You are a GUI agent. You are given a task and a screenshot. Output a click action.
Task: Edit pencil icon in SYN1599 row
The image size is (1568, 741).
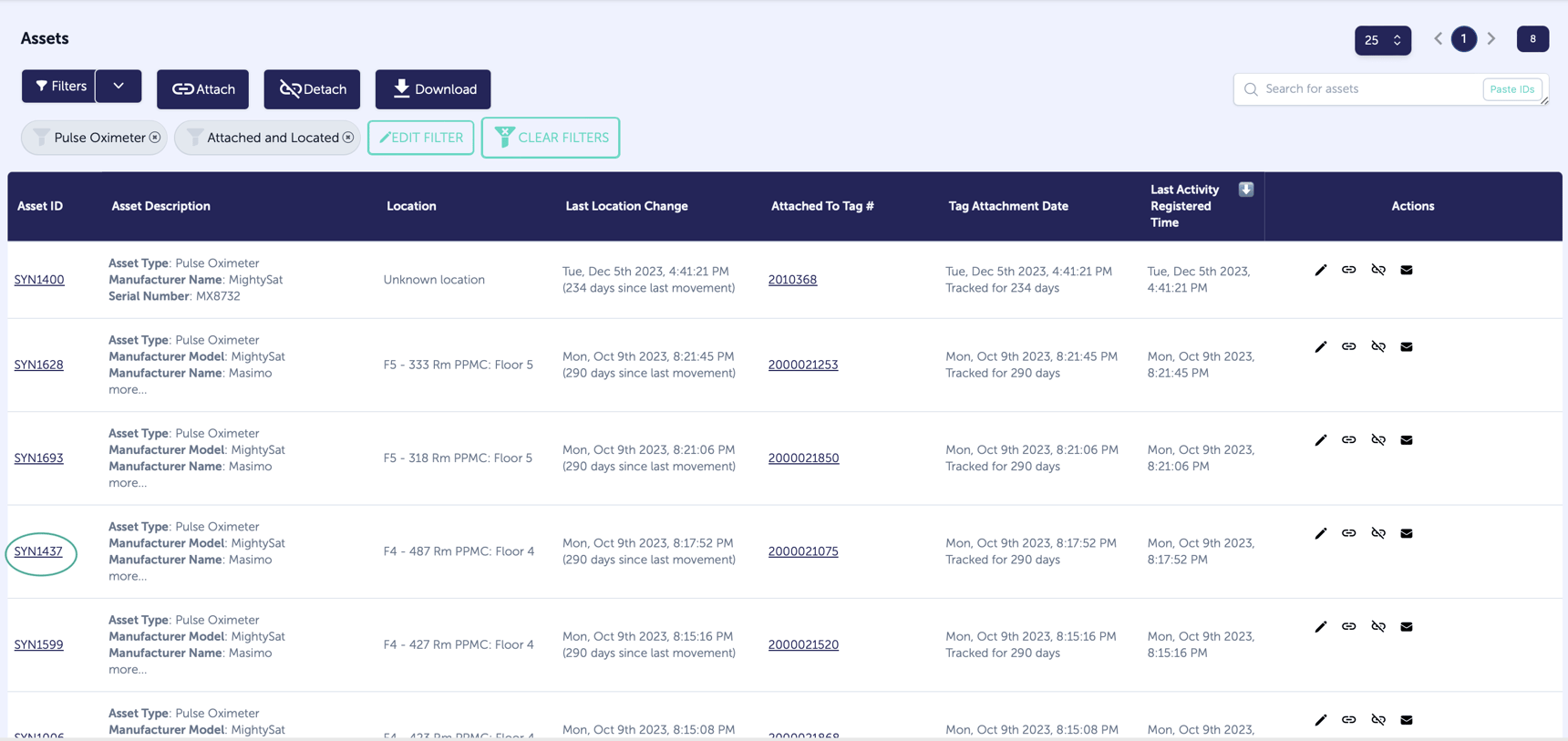click(x=1320, y=626)
